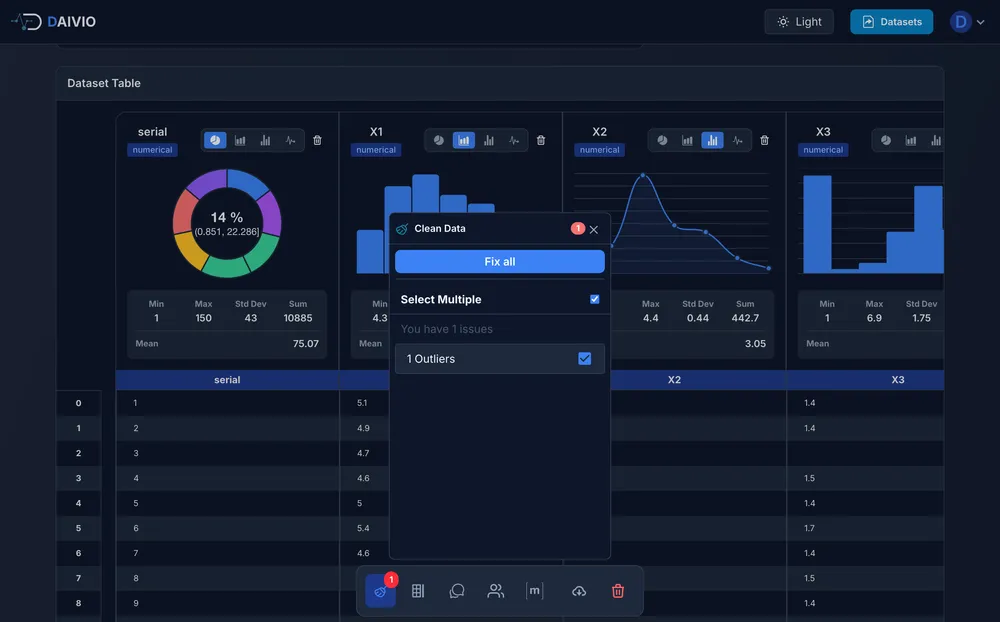
Task: Select the [m] formula icon in bottom toolbar
Action: (534, 590)
